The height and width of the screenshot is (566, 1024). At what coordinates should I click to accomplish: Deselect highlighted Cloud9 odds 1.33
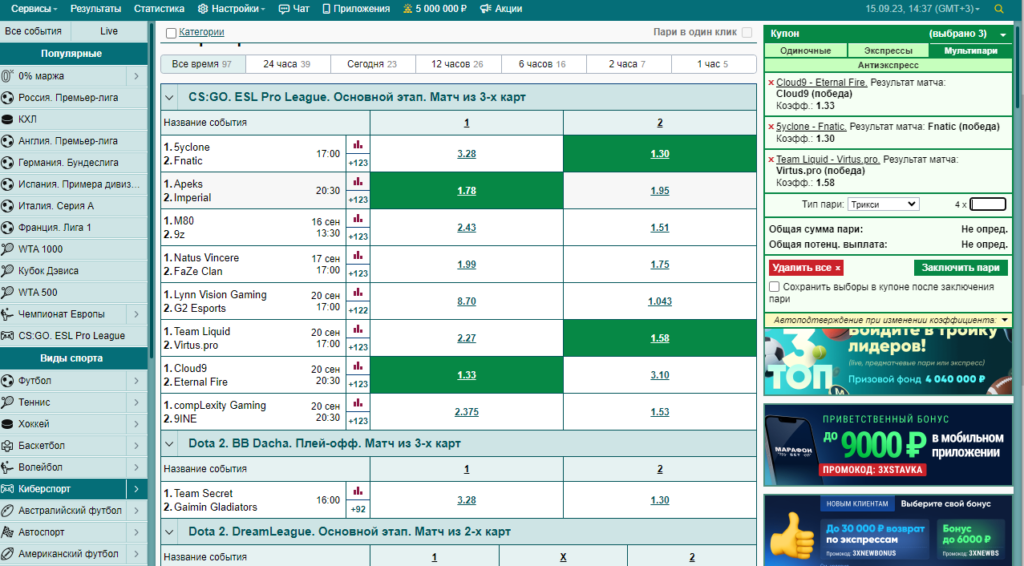click(466, 375)
